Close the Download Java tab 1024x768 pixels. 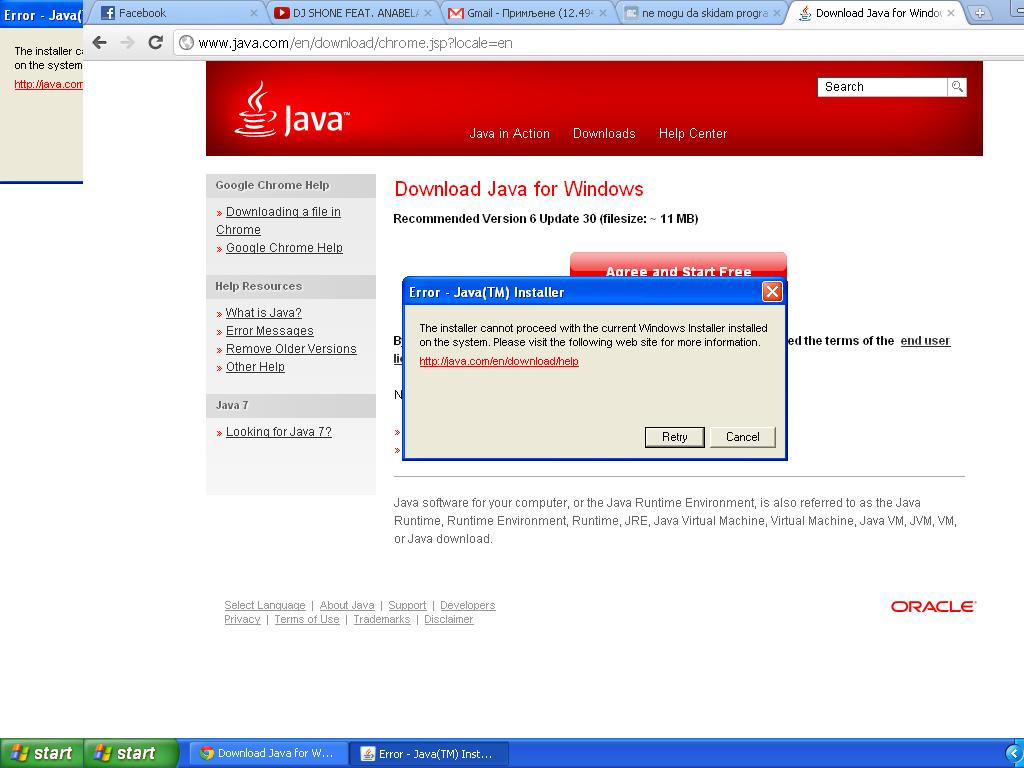click(951, 13)
